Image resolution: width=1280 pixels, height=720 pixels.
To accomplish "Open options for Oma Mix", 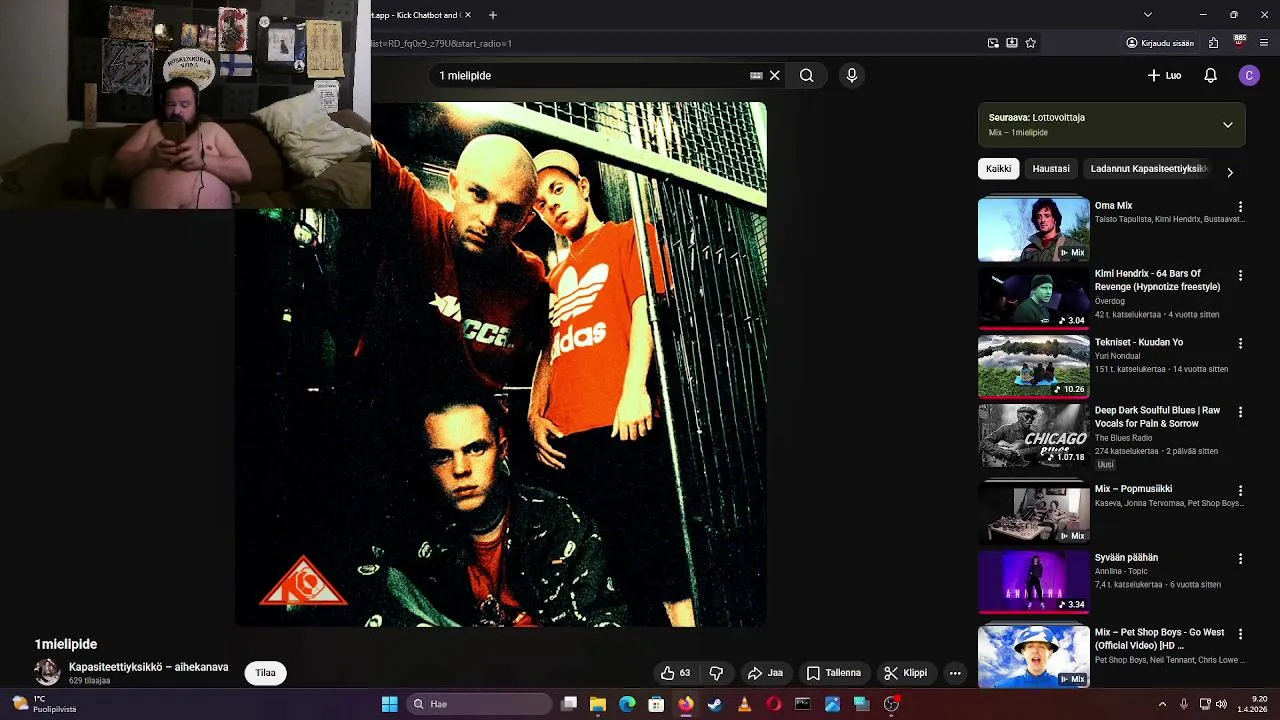I will [x=1240, y=207].
